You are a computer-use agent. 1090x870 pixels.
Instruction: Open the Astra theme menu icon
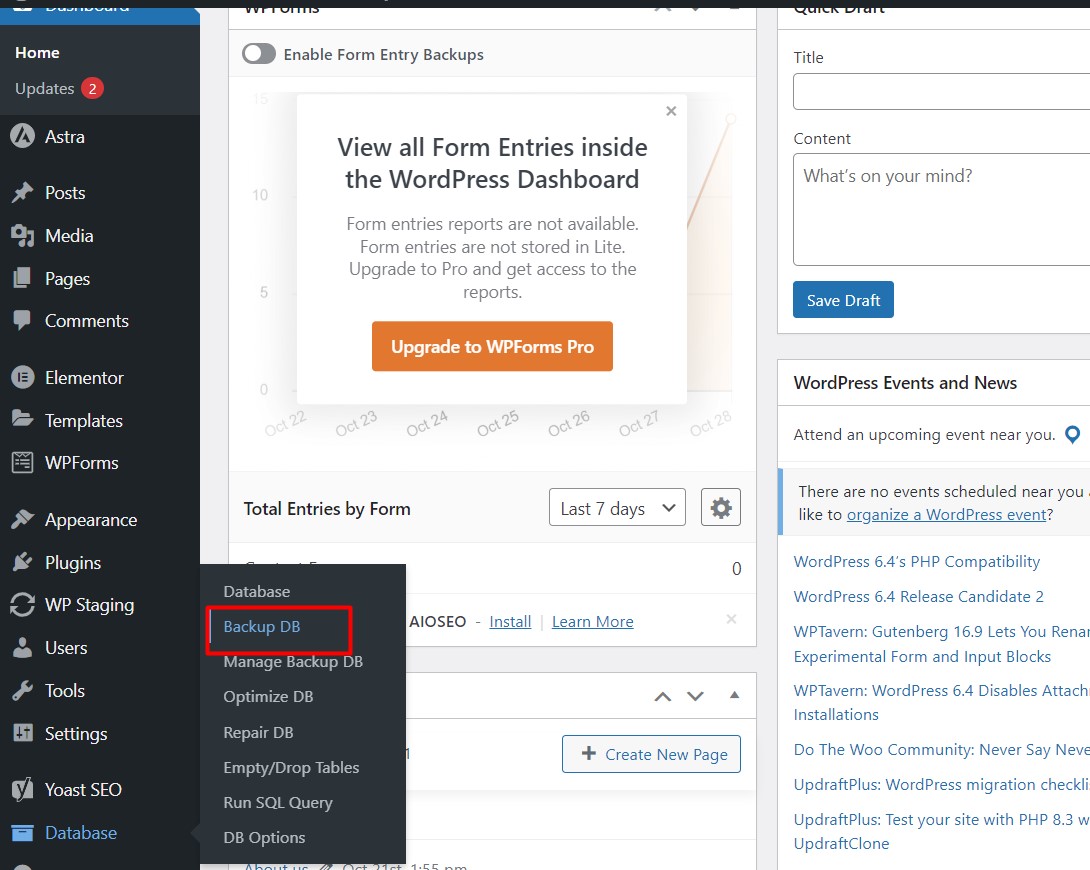22,136
